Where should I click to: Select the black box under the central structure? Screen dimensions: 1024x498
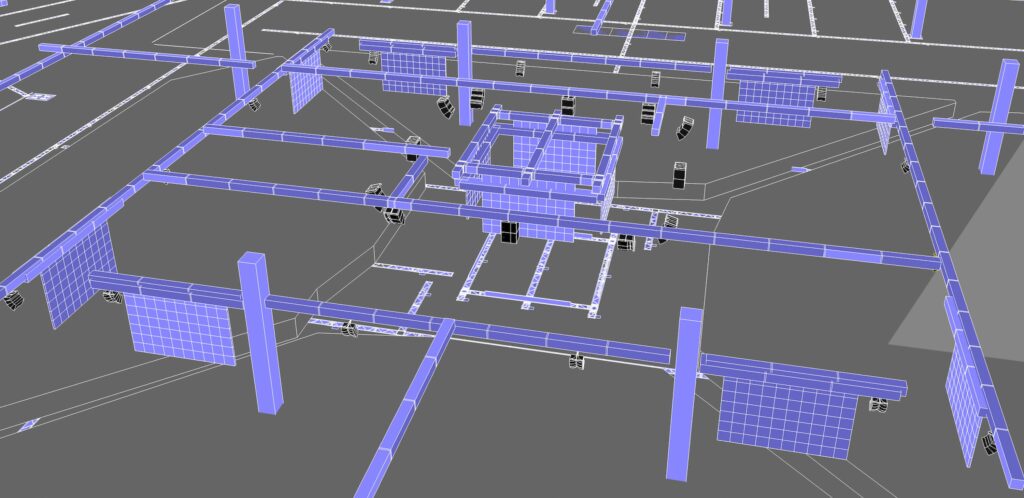pyautogui.click(x=510, y=232)
